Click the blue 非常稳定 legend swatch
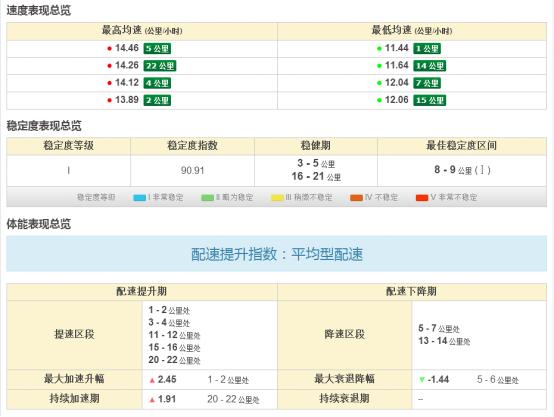This screenshot has width=554, height=417. pos(139,198)
